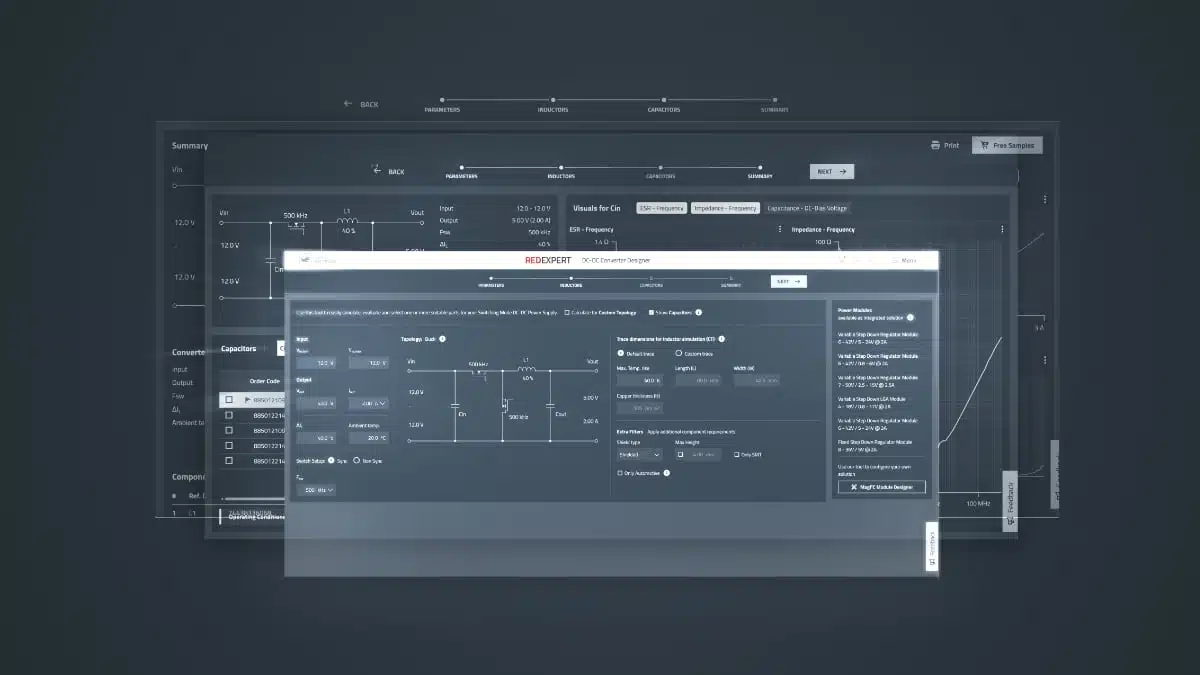Go to Parameters step in front window
Screen dimensions: 1200x675
[491, 285]
